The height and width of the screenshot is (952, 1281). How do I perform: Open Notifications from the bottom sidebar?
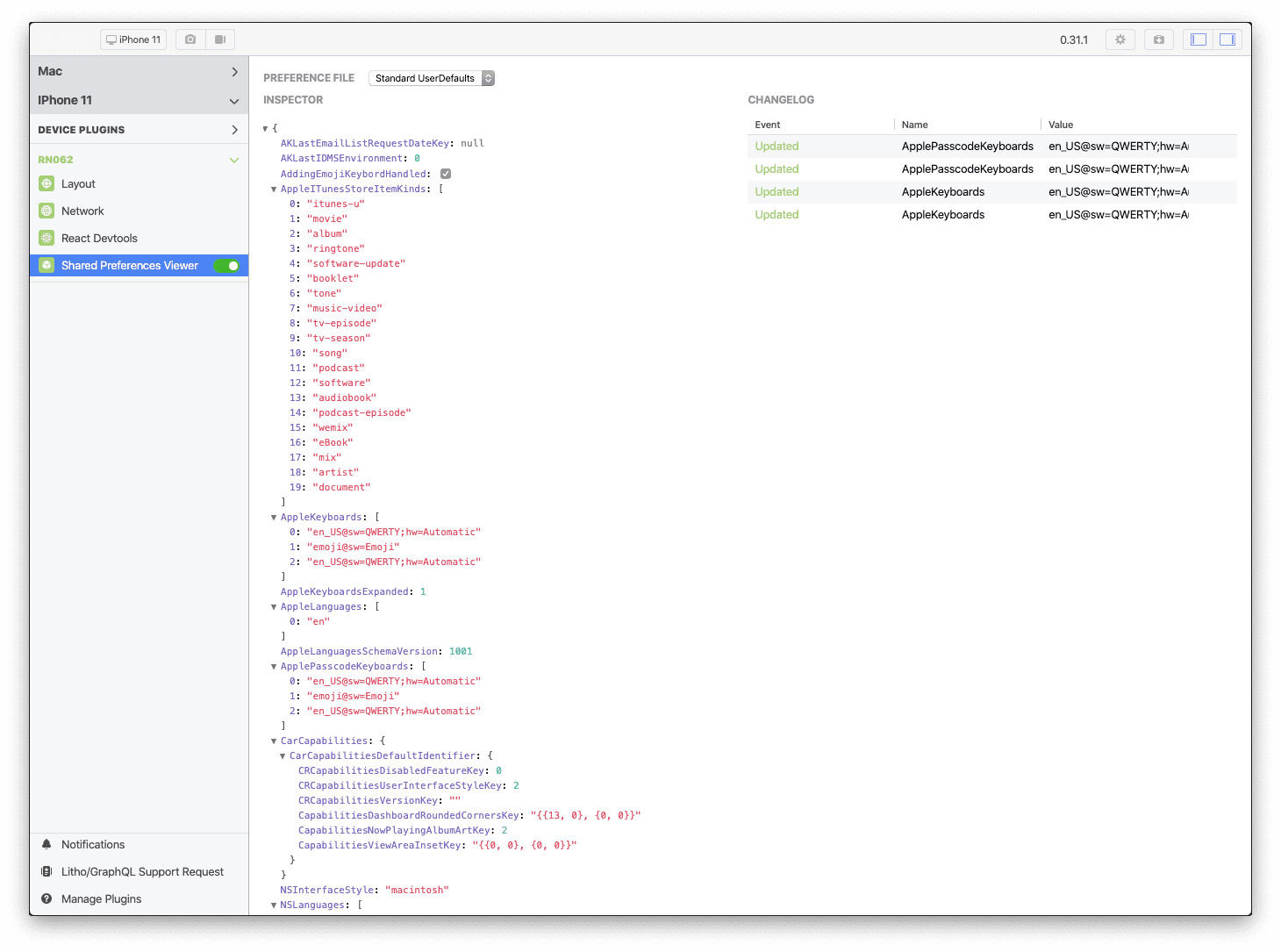(x=91, y=844)
